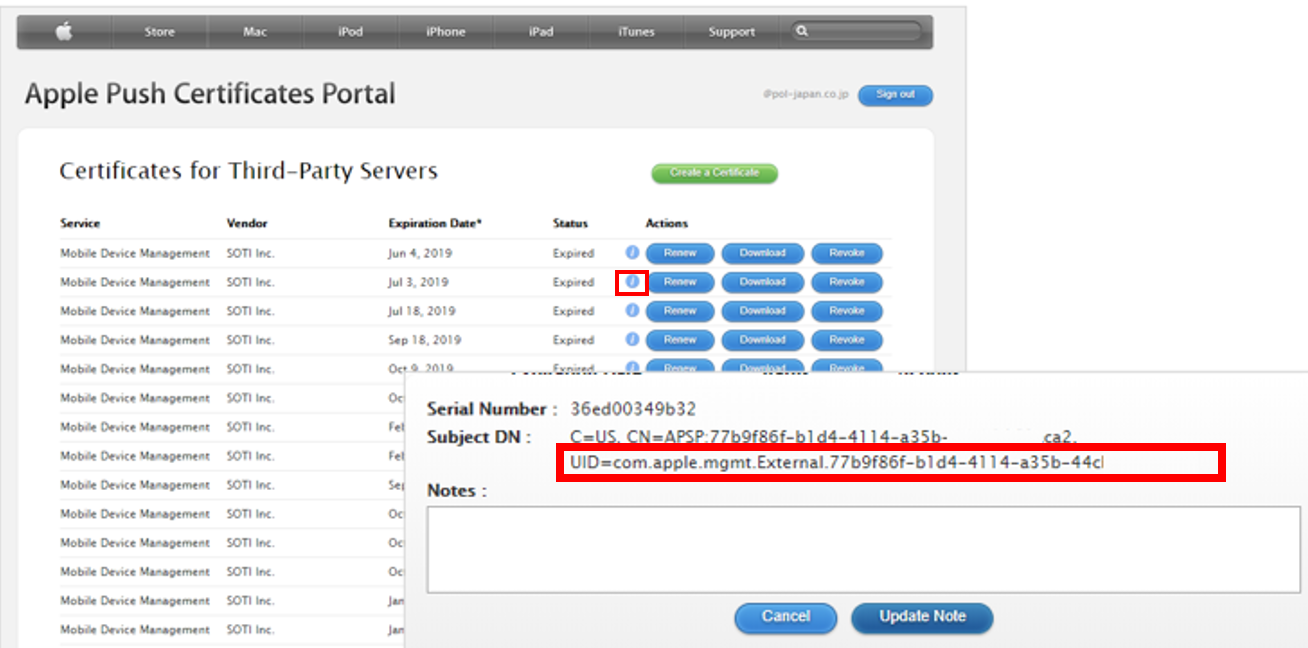Select iPhone in the top navigation
The height and width of the screenshot is (648, 1308).
click(445, 32)
